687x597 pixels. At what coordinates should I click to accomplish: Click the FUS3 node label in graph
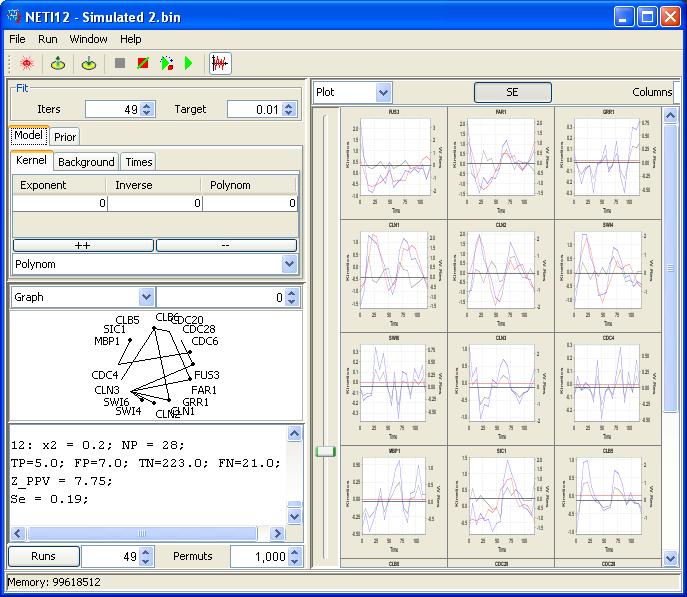pos(207,375)
